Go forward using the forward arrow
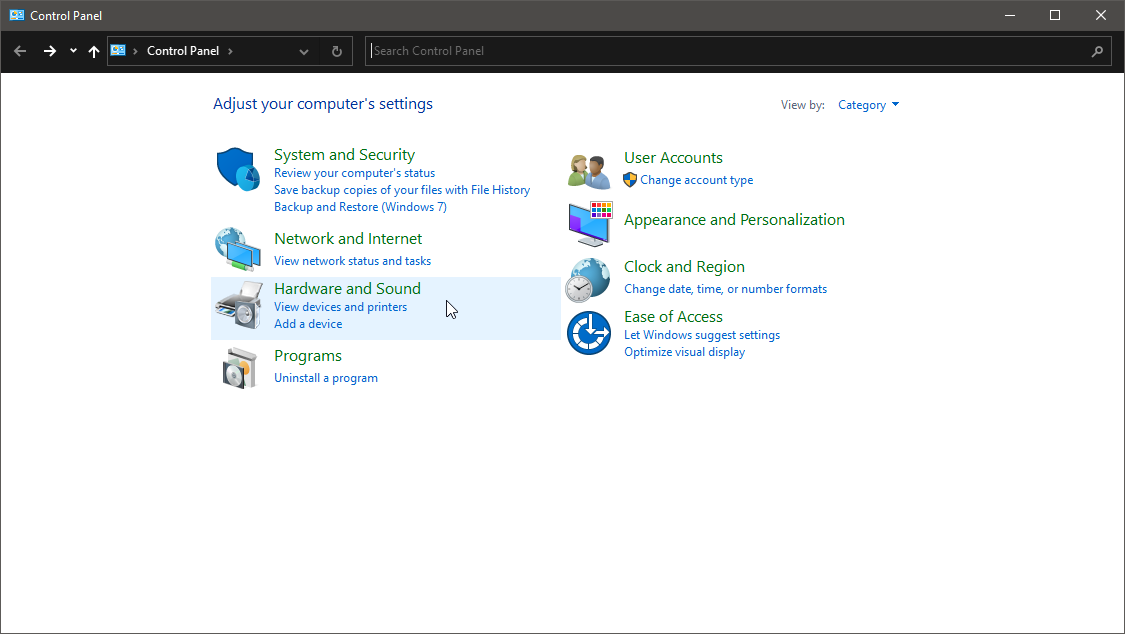 [x=50, y=51]
